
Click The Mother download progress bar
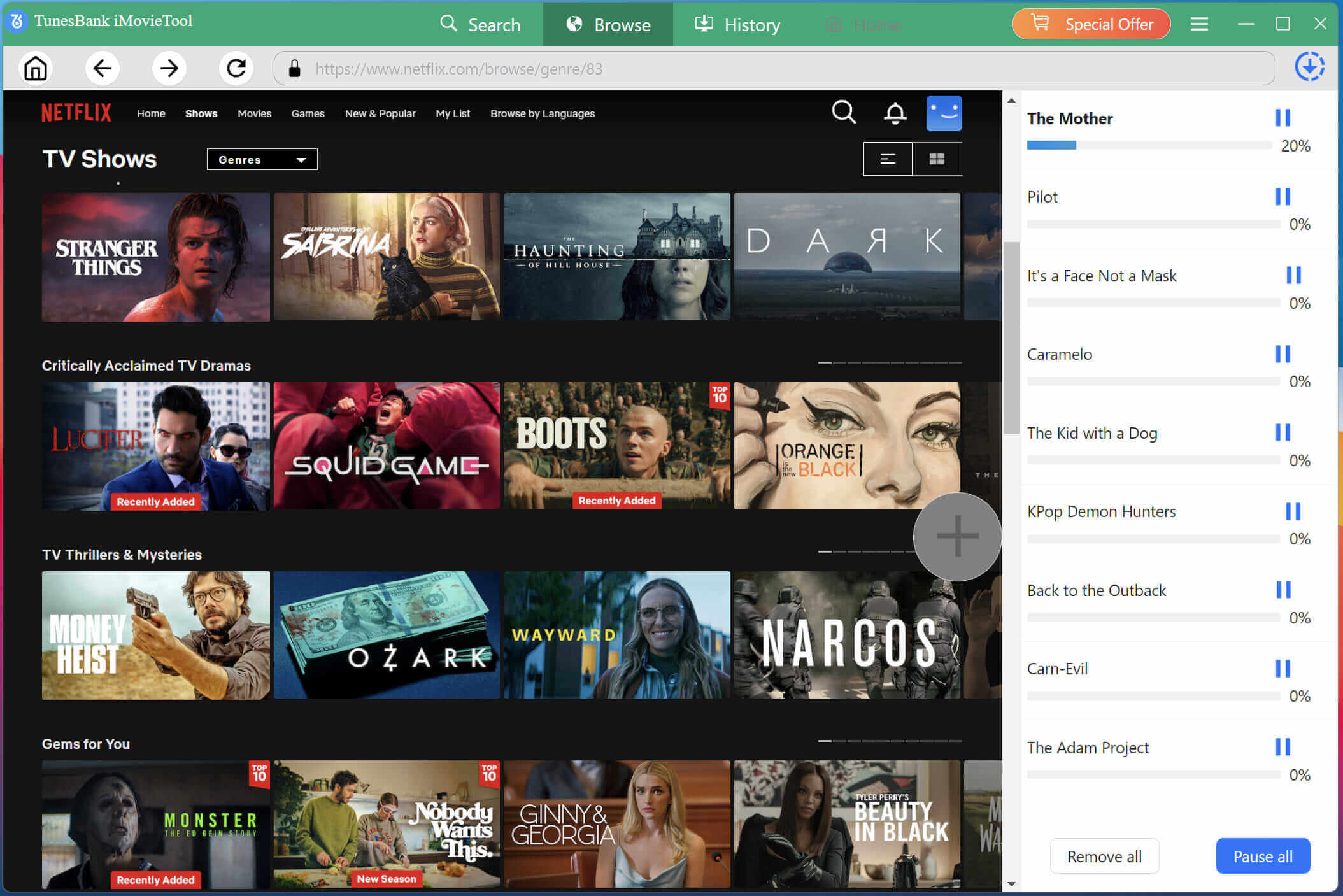[1149, 146]
